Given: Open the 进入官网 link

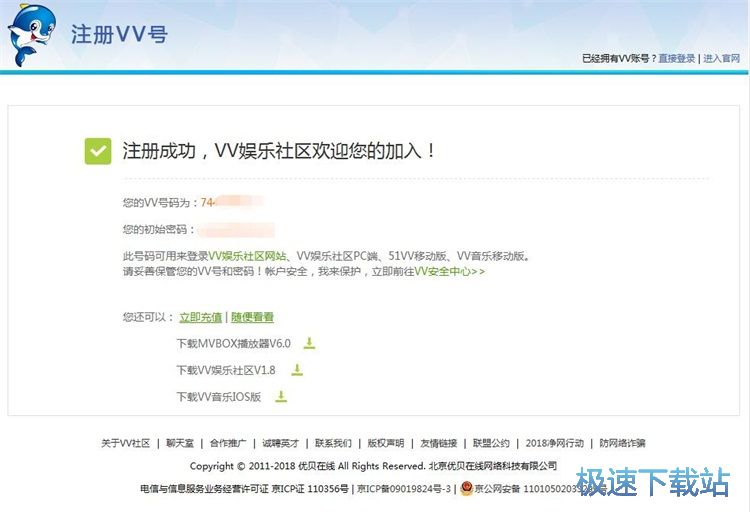Looking at the screenshot, I should 721,58.
